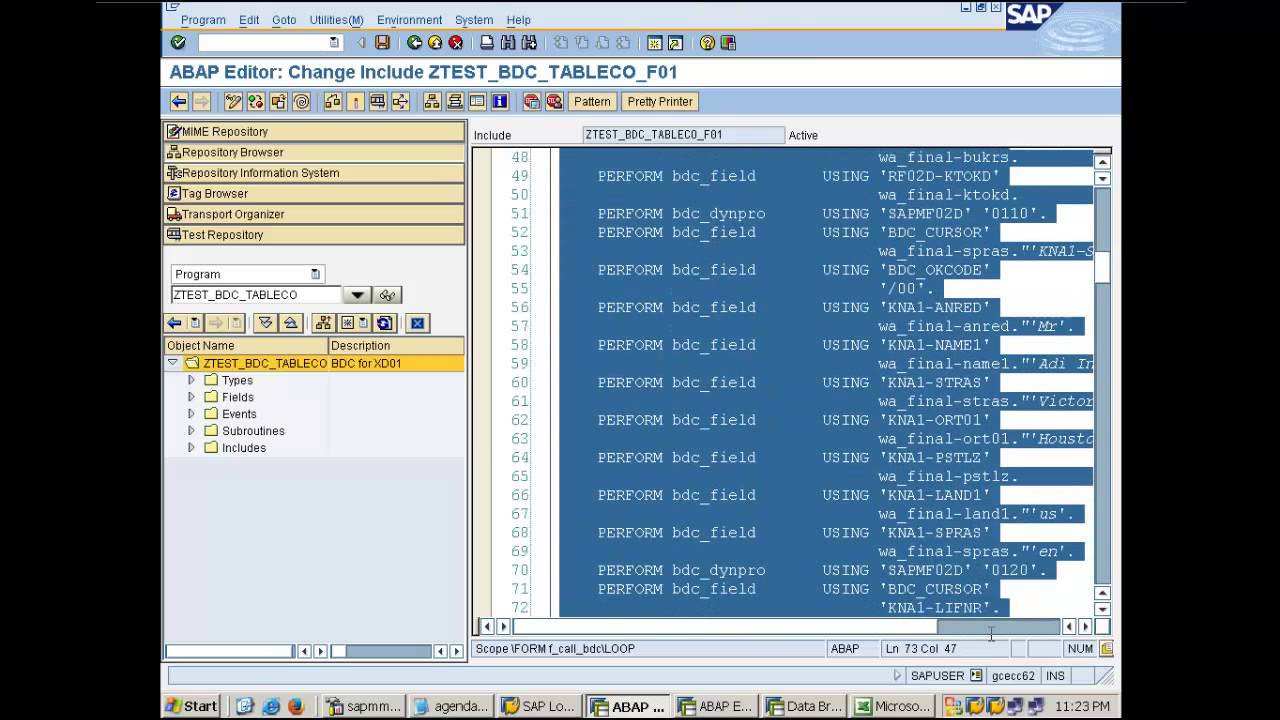The width and height of the screenshot is (1280, 720).
Task: Click the red Cancel icon
Action: [456, 43]
